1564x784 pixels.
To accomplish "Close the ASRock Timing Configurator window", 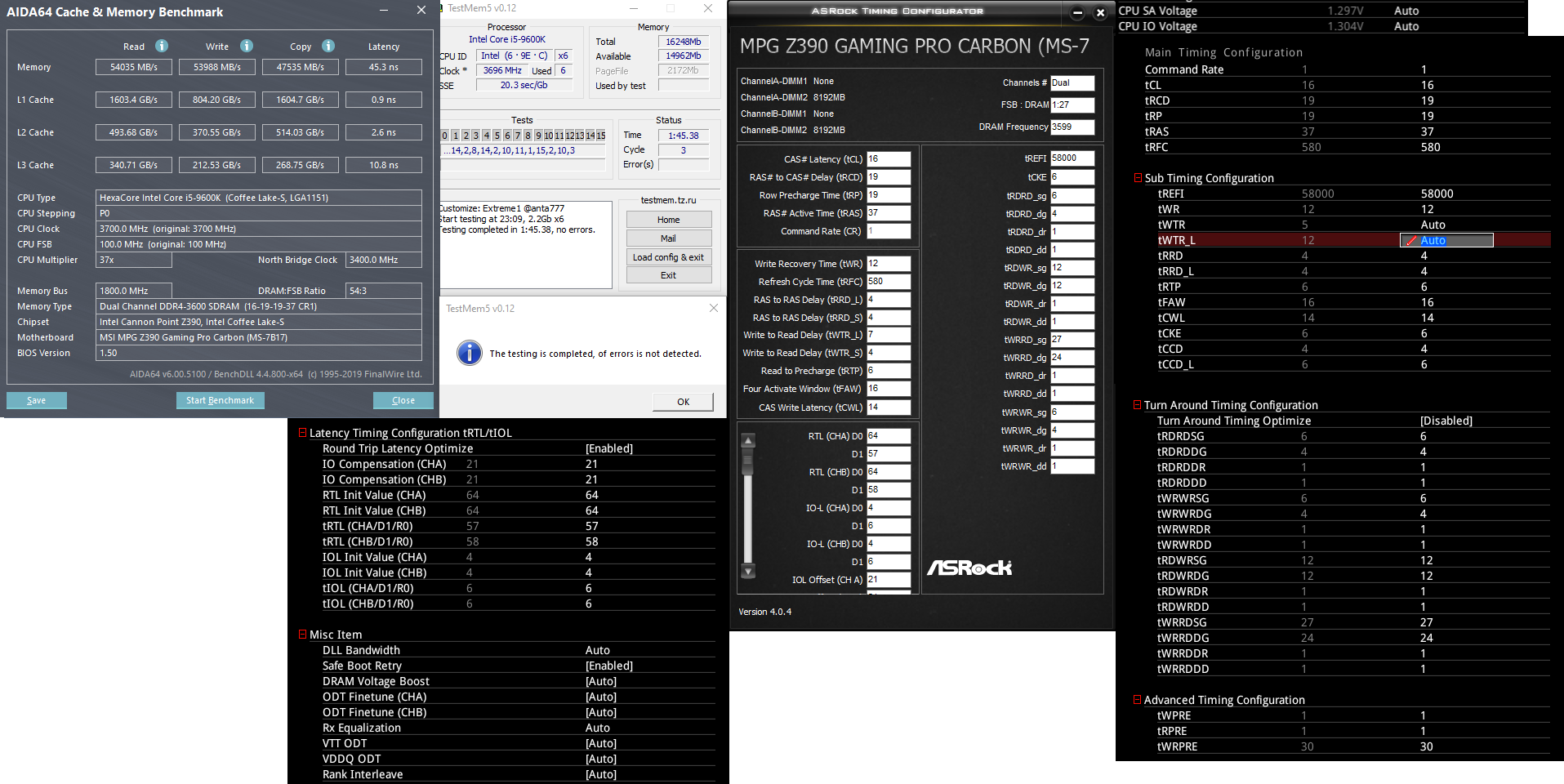I will [x=1100, y=12].
